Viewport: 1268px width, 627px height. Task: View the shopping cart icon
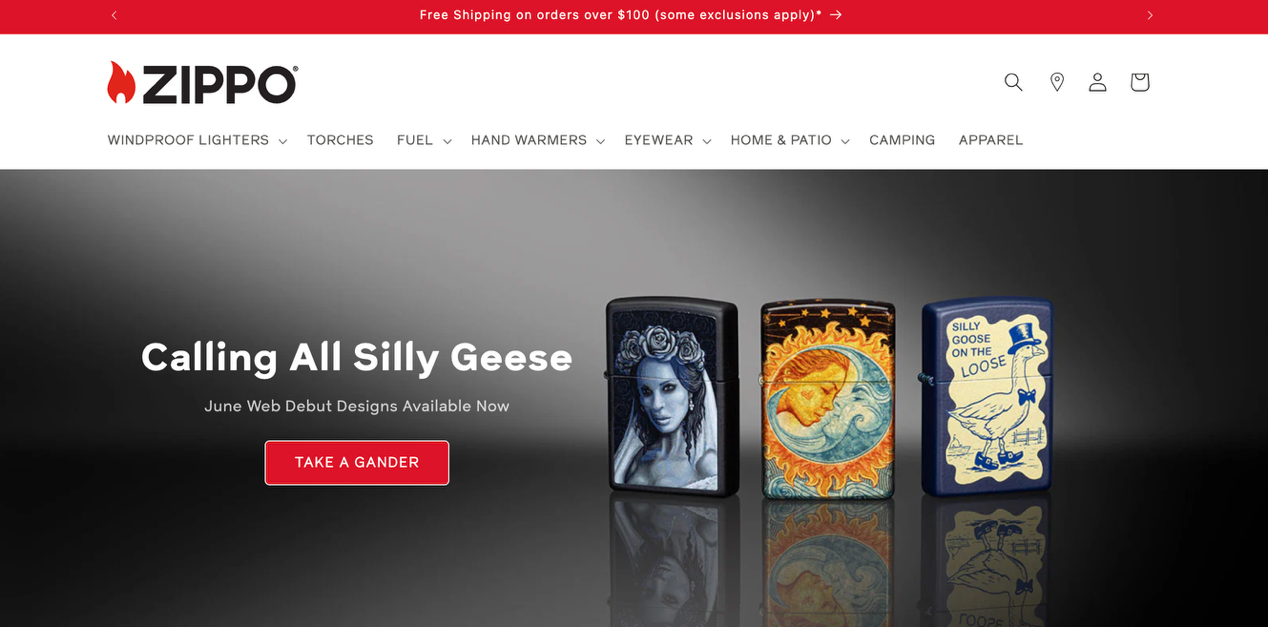click(x=1140, y=82)
